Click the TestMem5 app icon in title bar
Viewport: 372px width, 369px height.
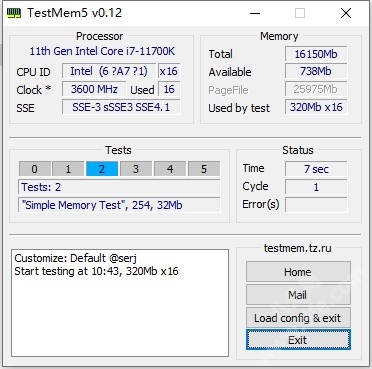point(14,13)
